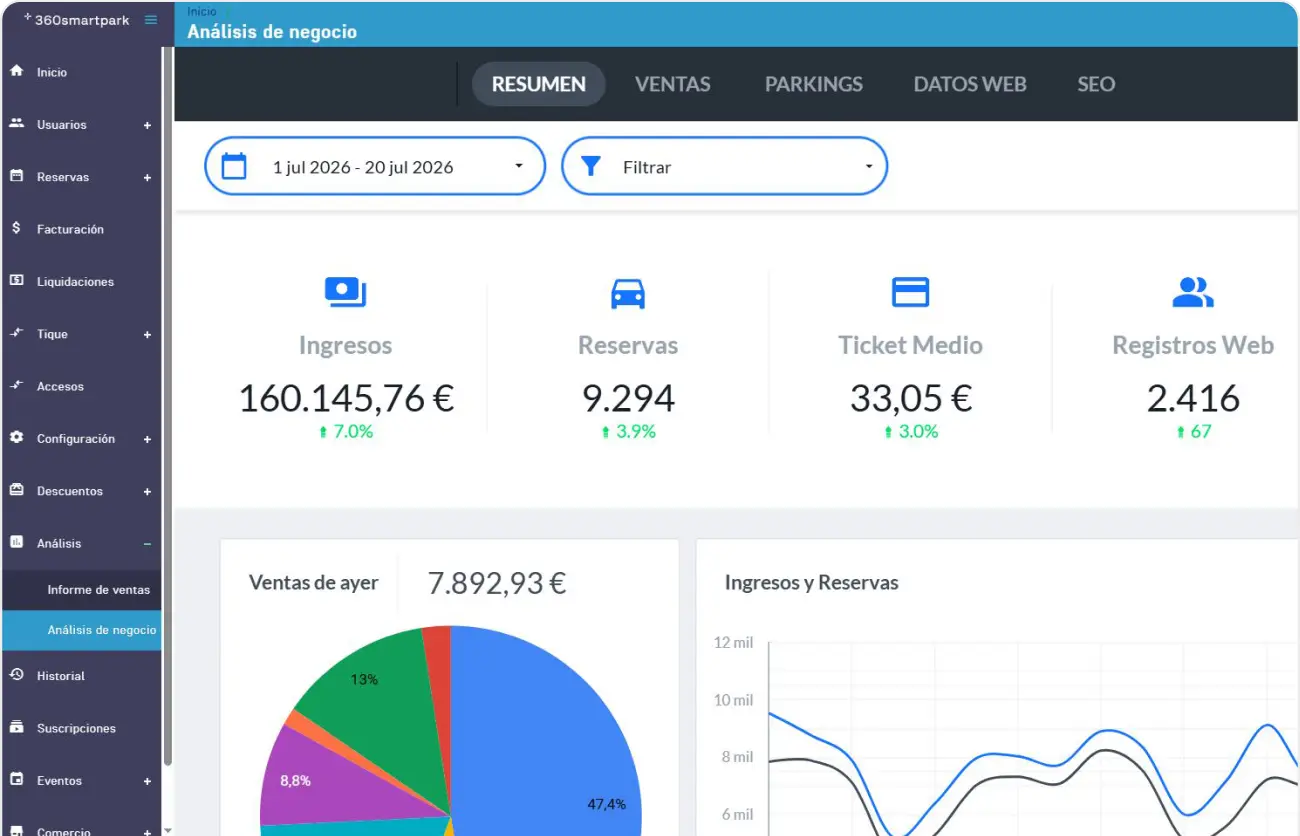The width and height of the screenshot is (1300, 836).
Task: Click the Reservas calendar icon in sidebar
Action: [x=16, y=176]
